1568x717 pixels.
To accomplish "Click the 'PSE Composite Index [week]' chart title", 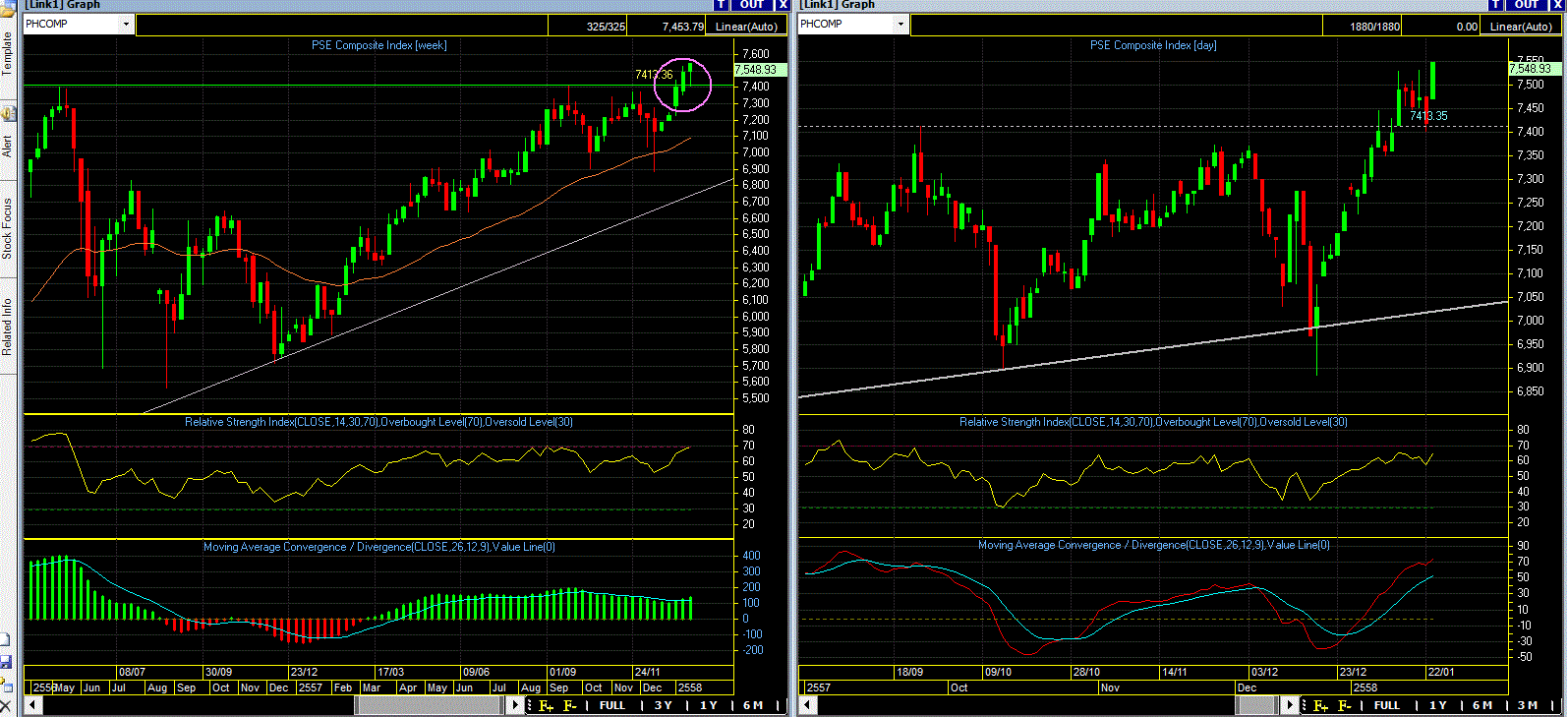I will pyautogui.click(x=379, y=45).
